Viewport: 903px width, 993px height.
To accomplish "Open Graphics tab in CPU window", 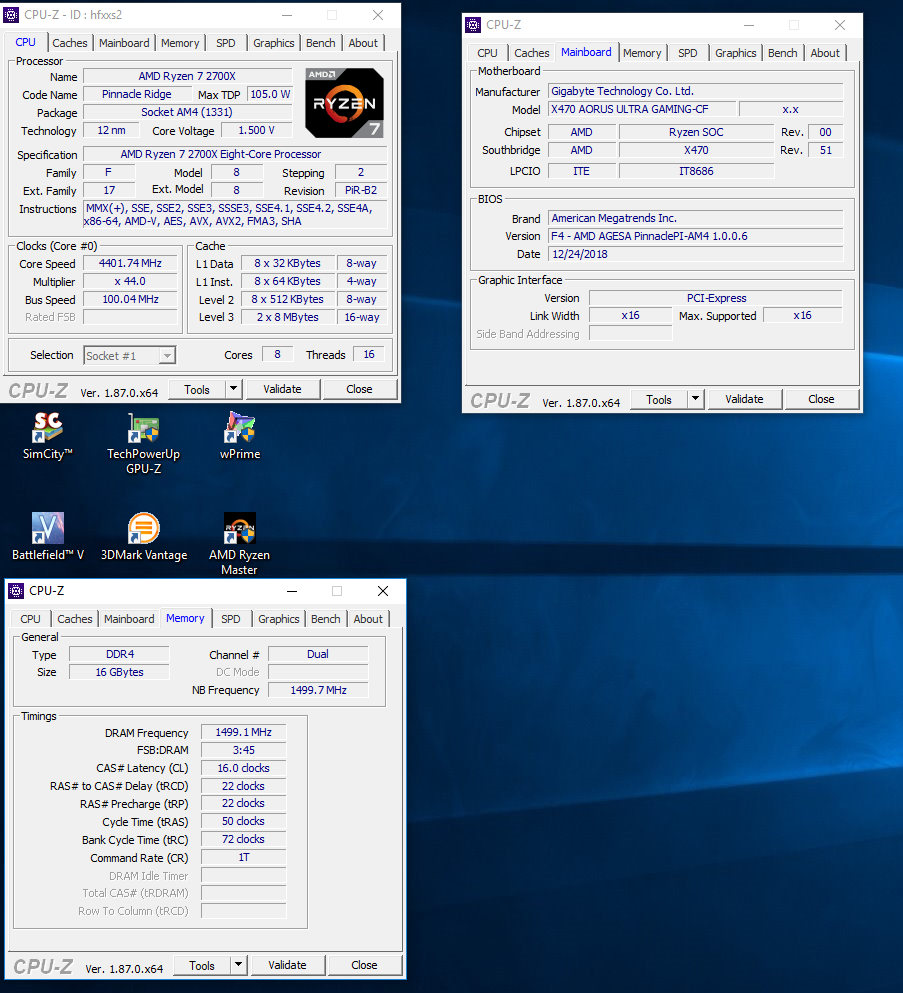I will (274, 43).
